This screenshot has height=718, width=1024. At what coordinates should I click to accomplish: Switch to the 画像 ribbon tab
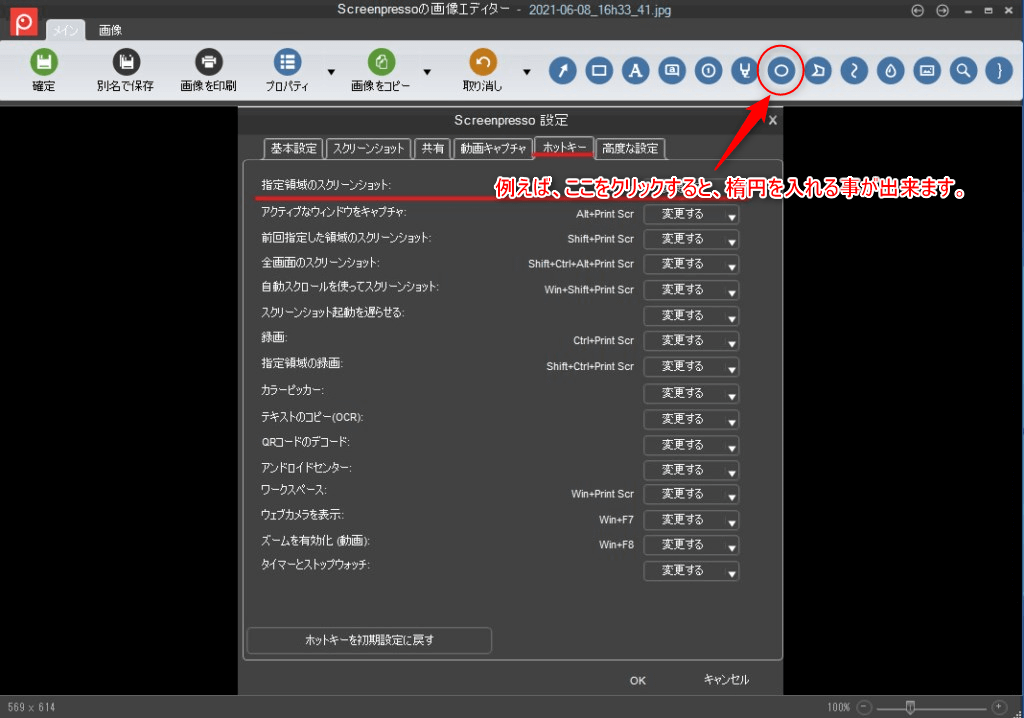(x=110, y=30)
